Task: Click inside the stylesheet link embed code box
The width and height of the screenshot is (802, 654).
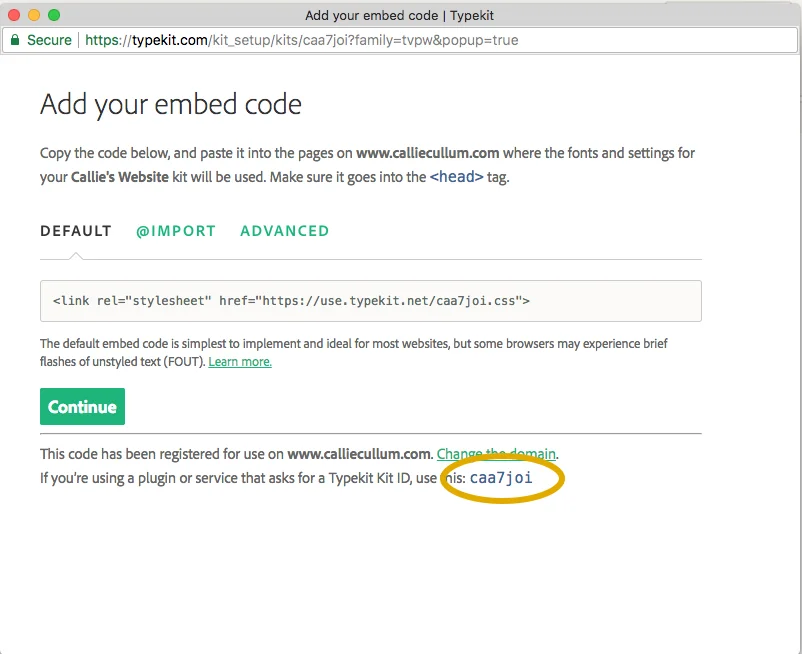Action: [371, 301]
